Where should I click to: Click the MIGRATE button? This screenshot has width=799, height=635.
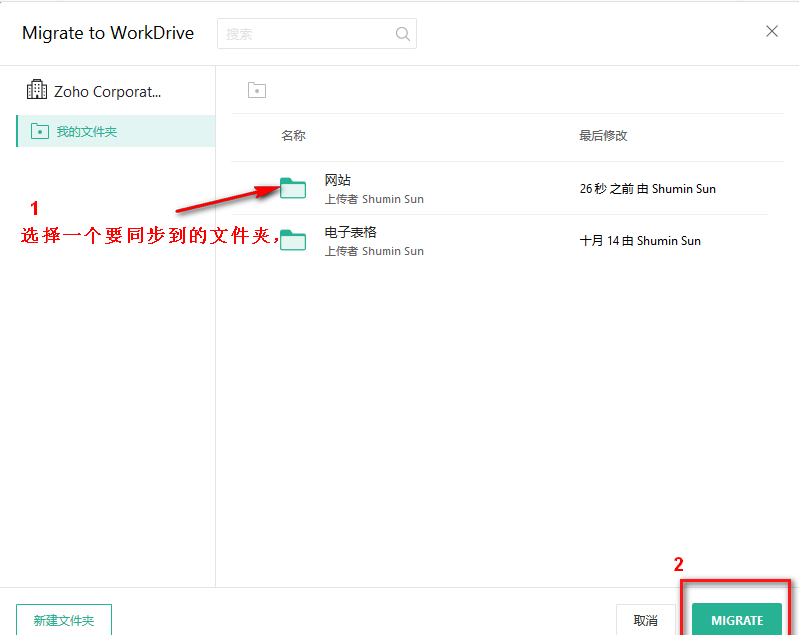[737, 620]
